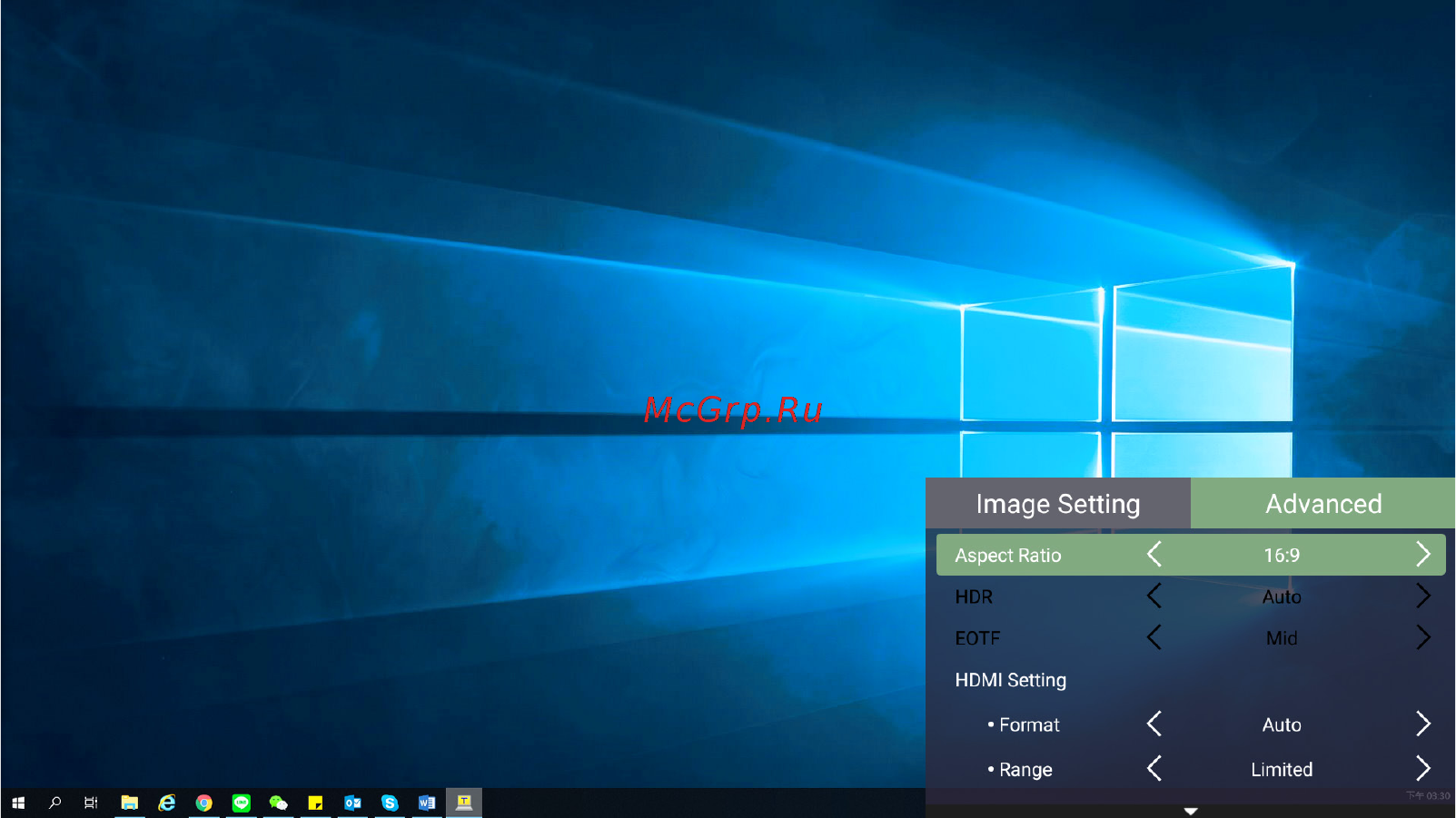The image size is (1456, 818).
Task: Select the Range sub-item
Action: [x=1025, y=770]
